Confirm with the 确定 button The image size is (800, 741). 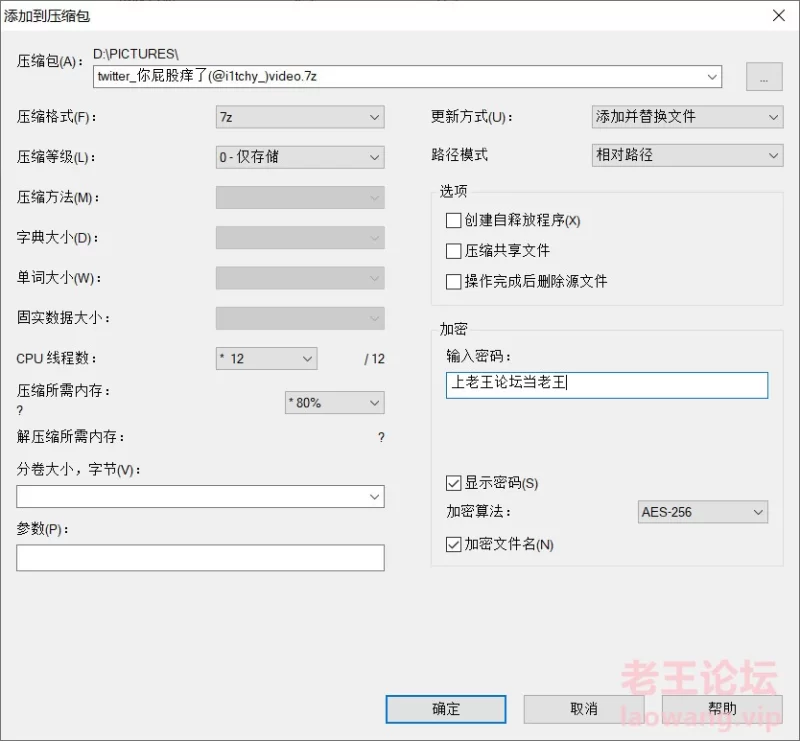click(446, 709)
